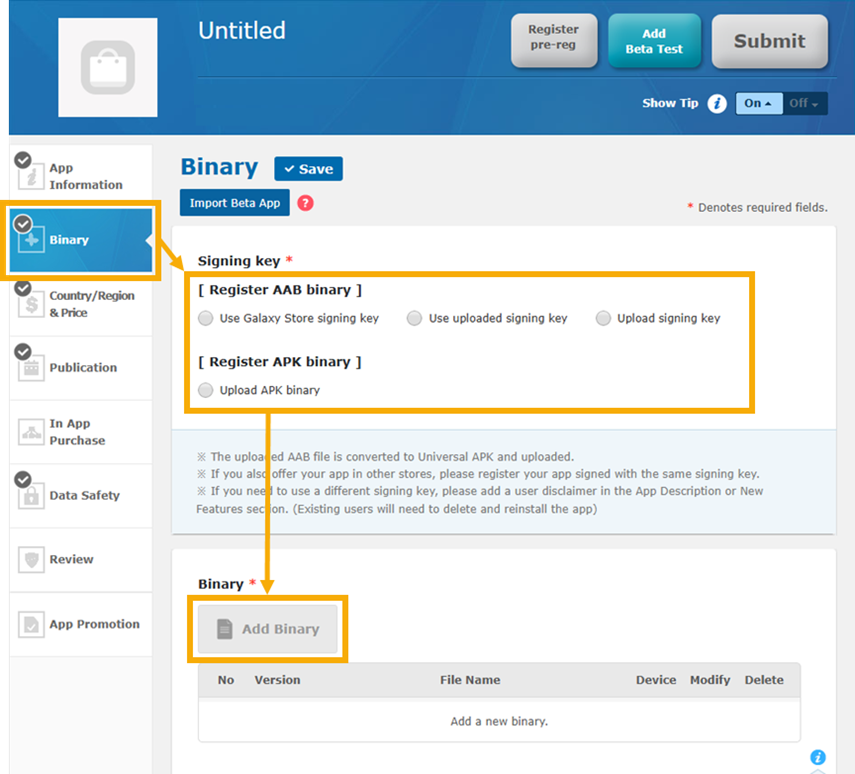Select Upload APK binary option

(205, 390)
